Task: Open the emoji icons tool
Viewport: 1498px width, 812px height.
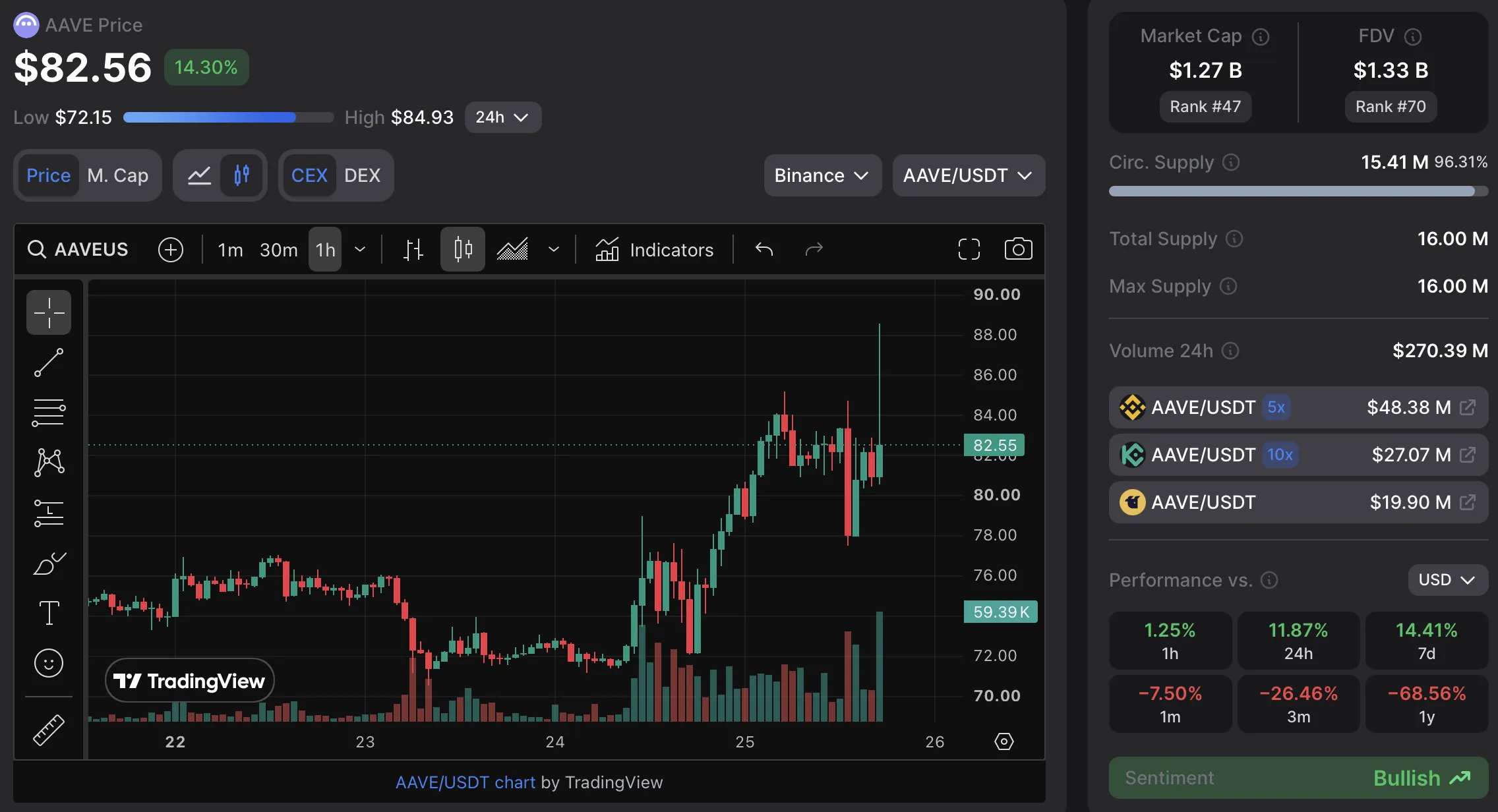Action: [49, 663]
